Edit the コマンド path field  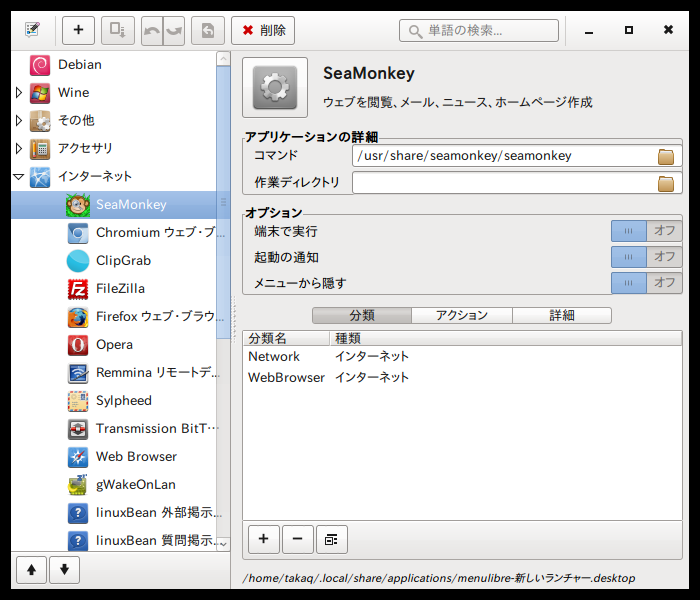517,156
